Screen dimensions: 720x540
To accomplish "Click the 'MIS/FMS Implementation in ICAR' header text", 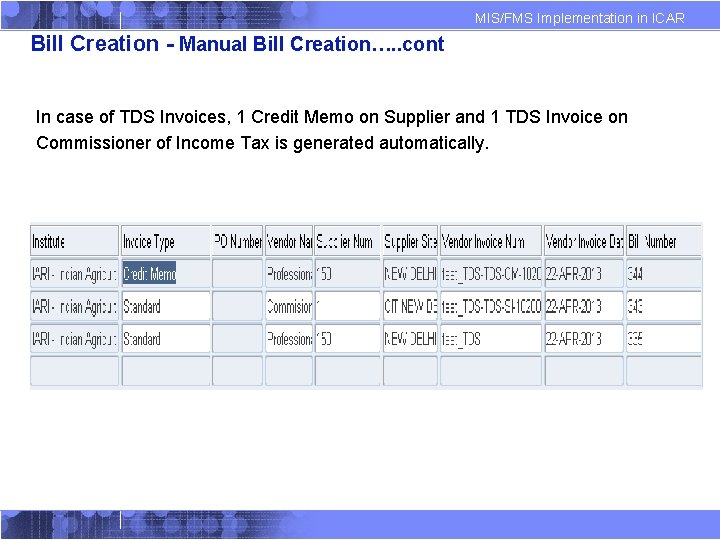I will 579,18.
